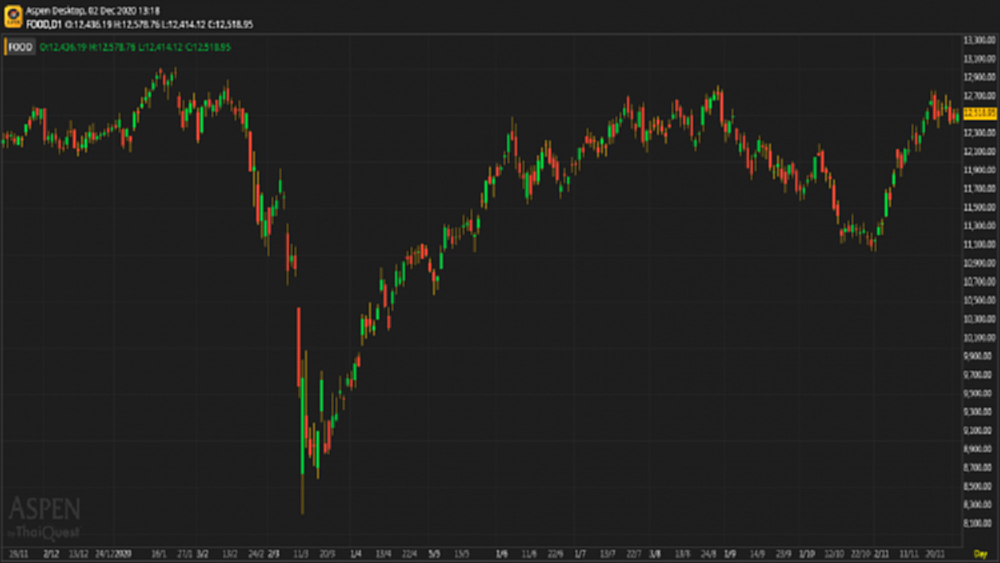Click the 2020 year marker on date axis
Screen dimensions: 1000x563
pos(123,554)
